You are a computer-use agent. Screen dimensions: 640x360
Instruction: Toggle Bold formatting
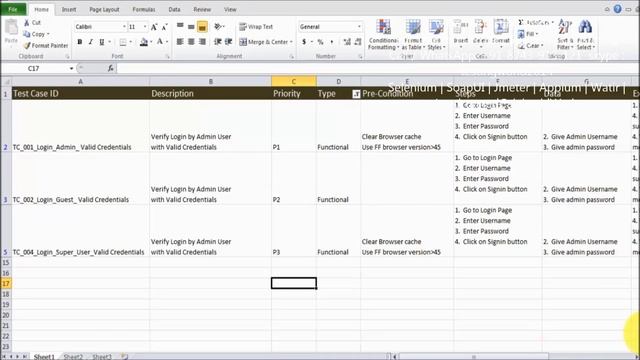80,42
